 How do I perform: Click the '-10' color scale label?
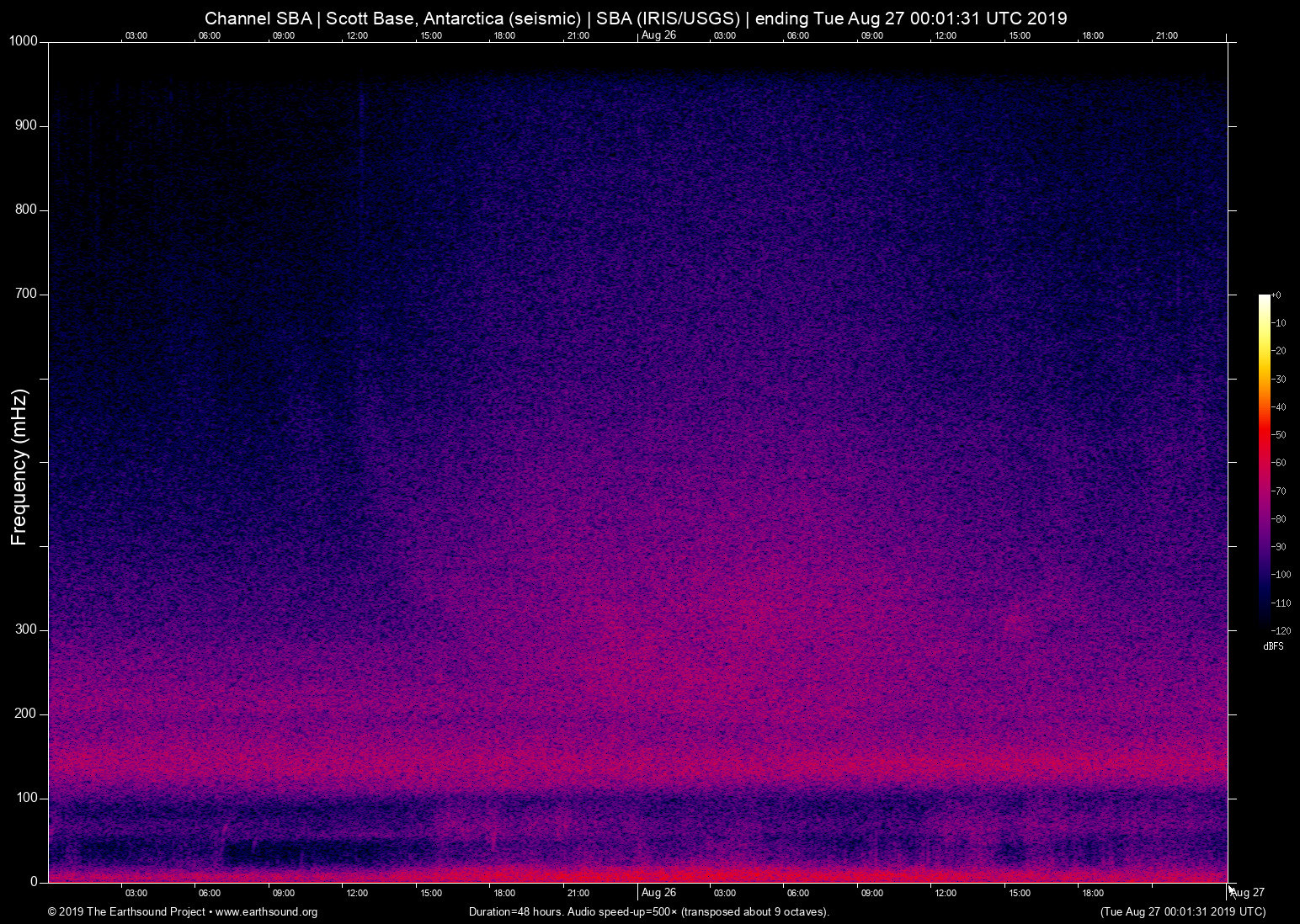point(1279,323)
